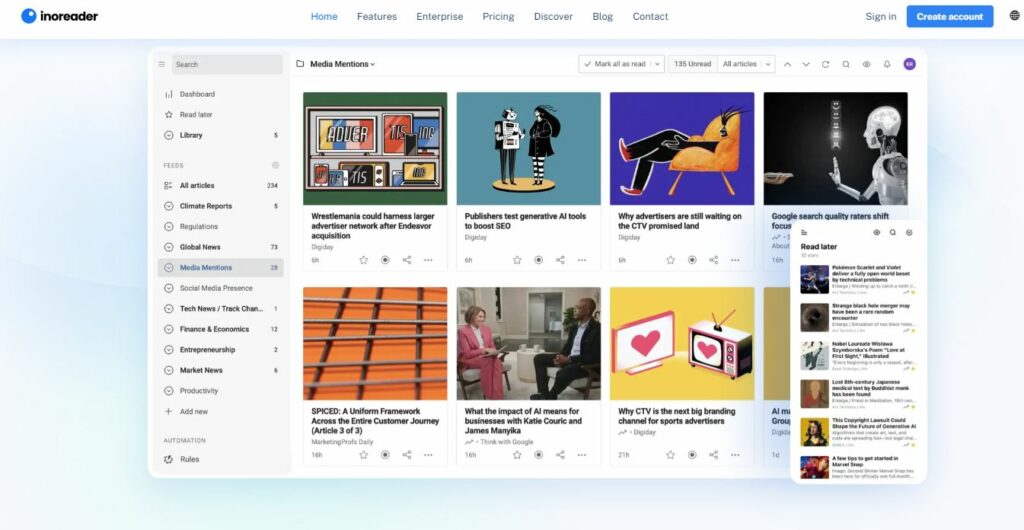Image resolution: width=1024 pixels, height=530 pixels.
Task: Open the Wrestlemania article thumbnail
Action: pos(375,148)
